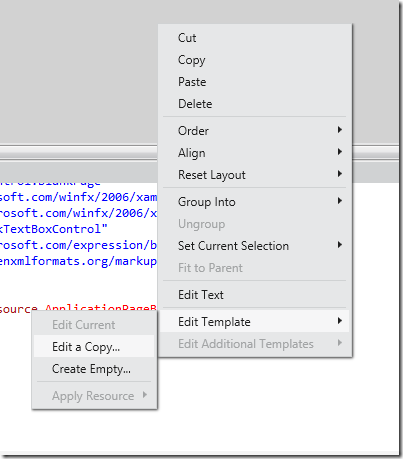Select the Edit Template menu item
The width and height of the screenshot is (403, 459).
[255, 322]
